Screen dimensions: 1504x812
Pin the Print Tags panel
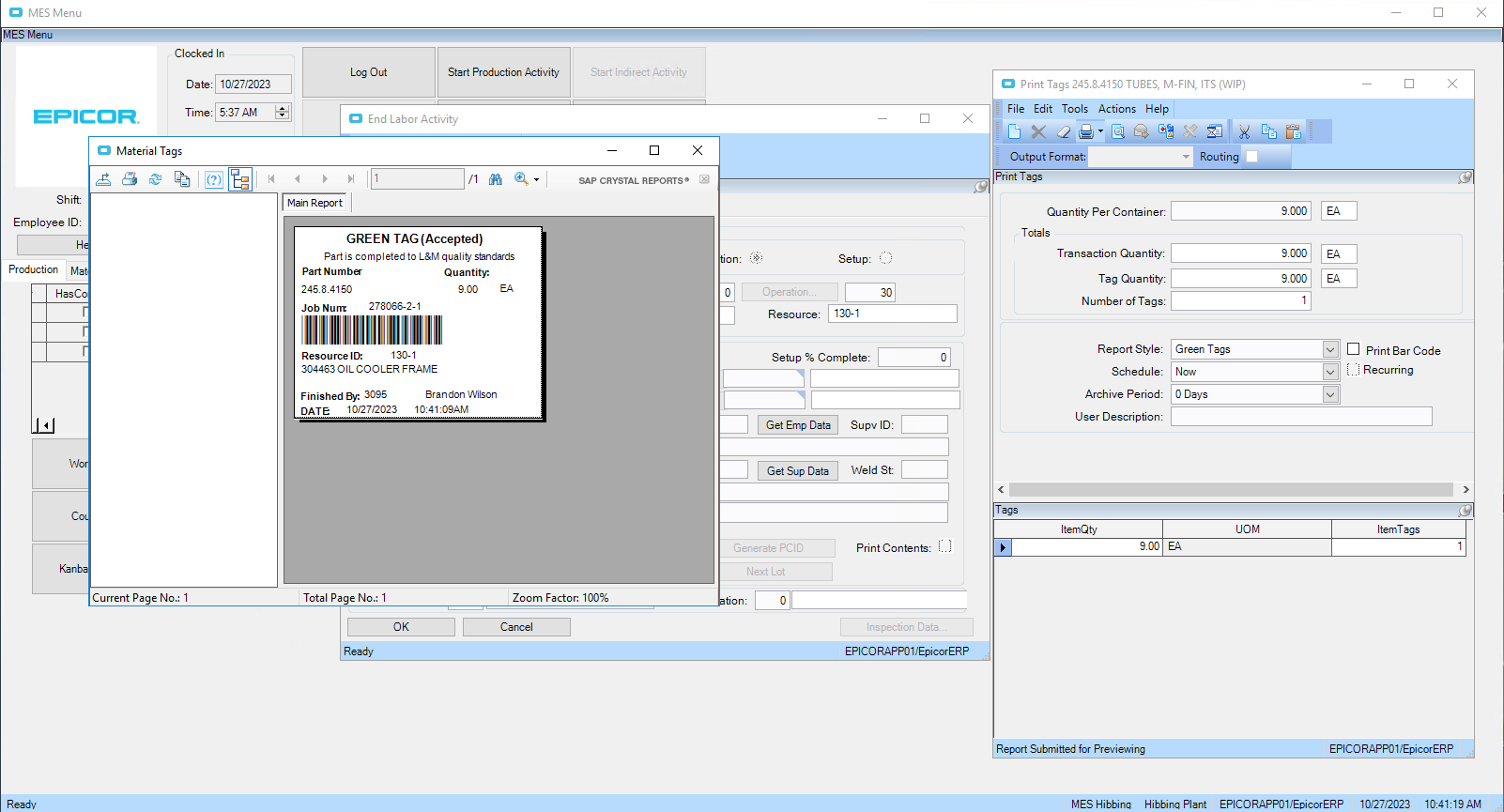pos(1465,177)
